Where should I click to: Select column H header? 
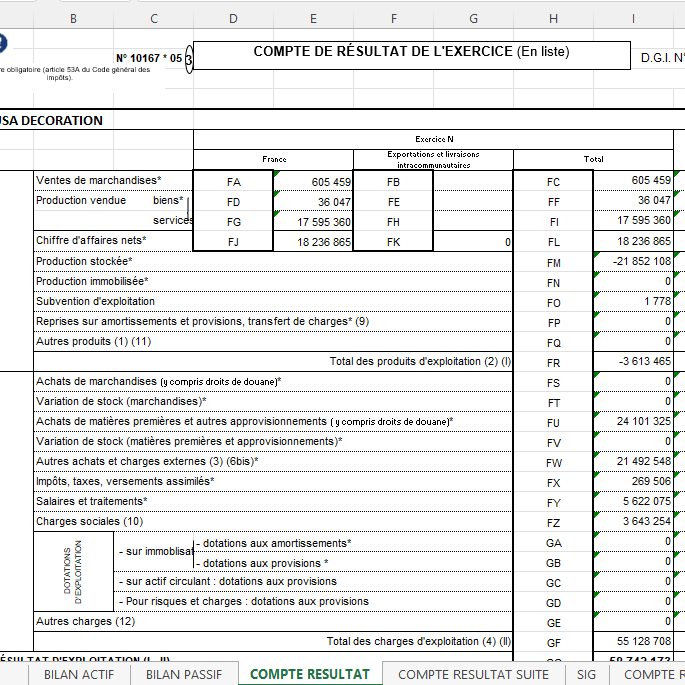[x=553, y=18]
